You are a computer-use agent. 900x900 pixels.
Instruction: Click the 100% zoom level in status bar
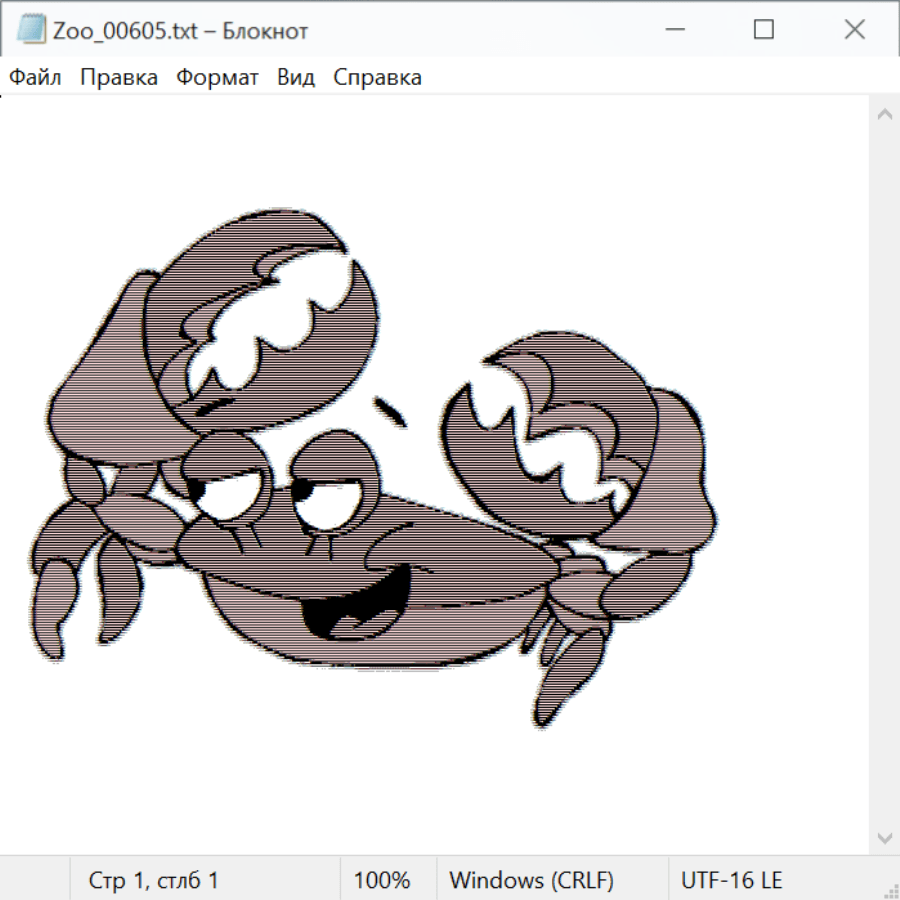click(382, 881)
